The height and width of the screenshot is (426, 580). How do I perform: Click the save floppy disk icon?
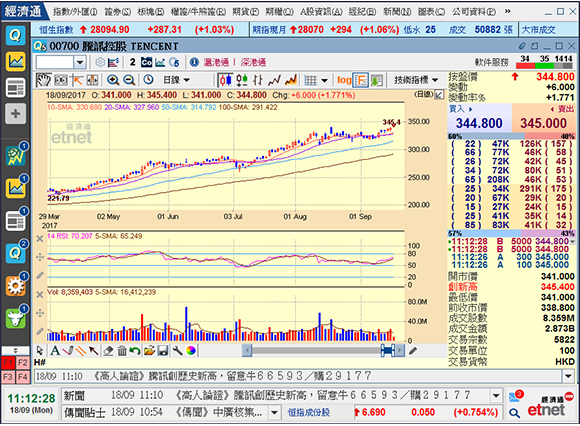pos(163,350)
